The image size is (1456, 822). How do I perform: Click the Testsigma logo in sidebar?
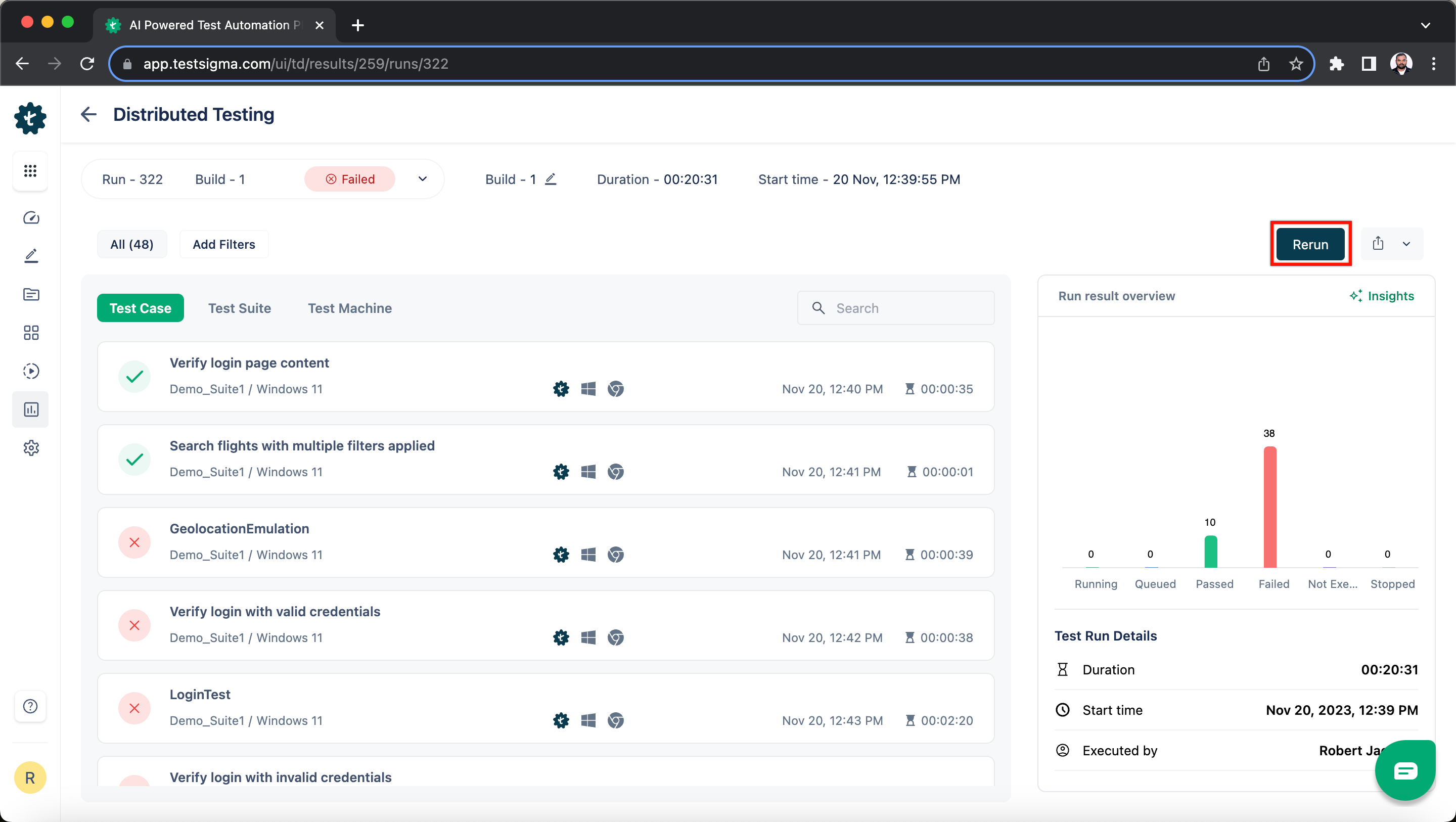pyautogui.click(x=30, y=118)
